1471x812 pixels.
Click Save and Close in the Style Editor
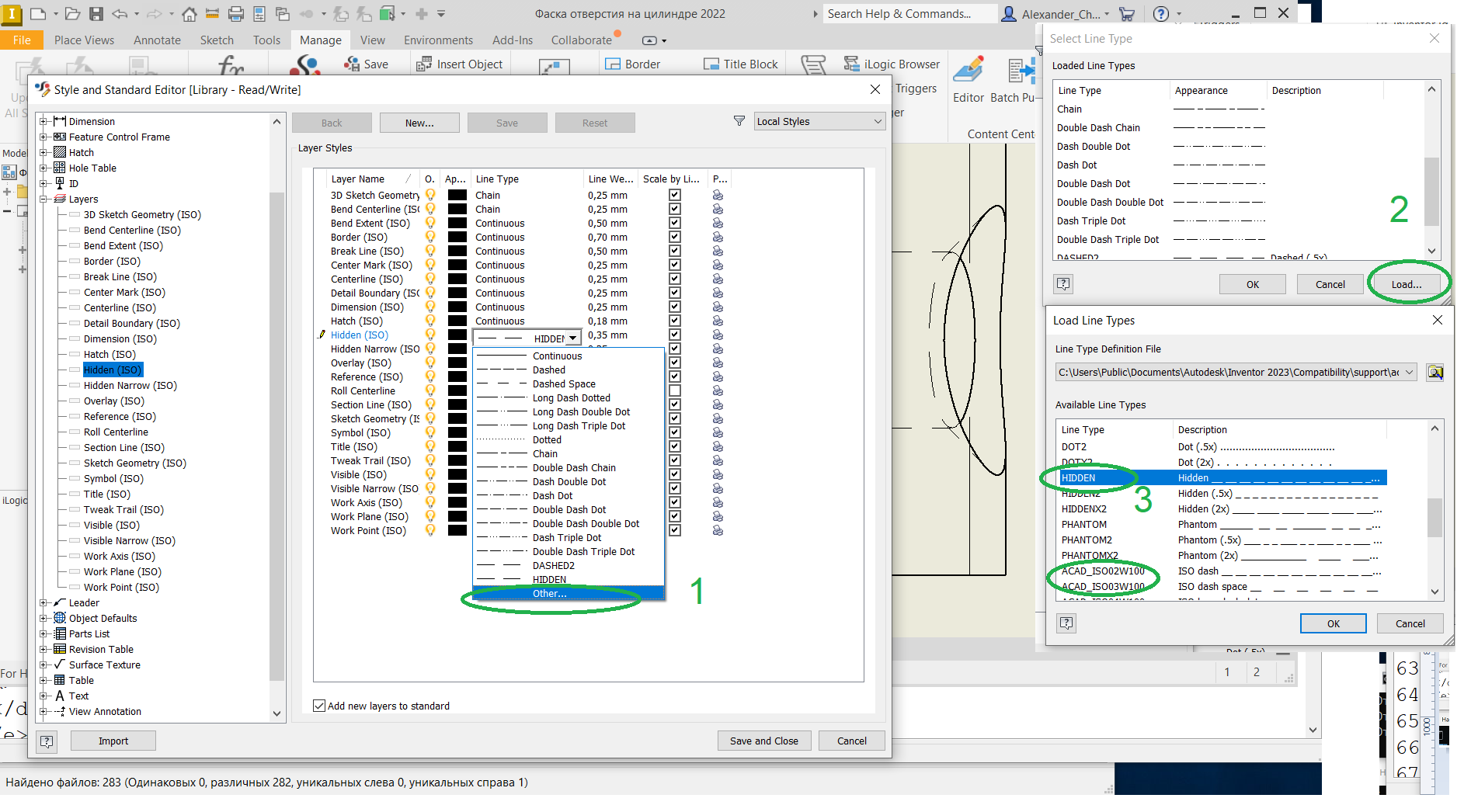(x=763, y=740)
